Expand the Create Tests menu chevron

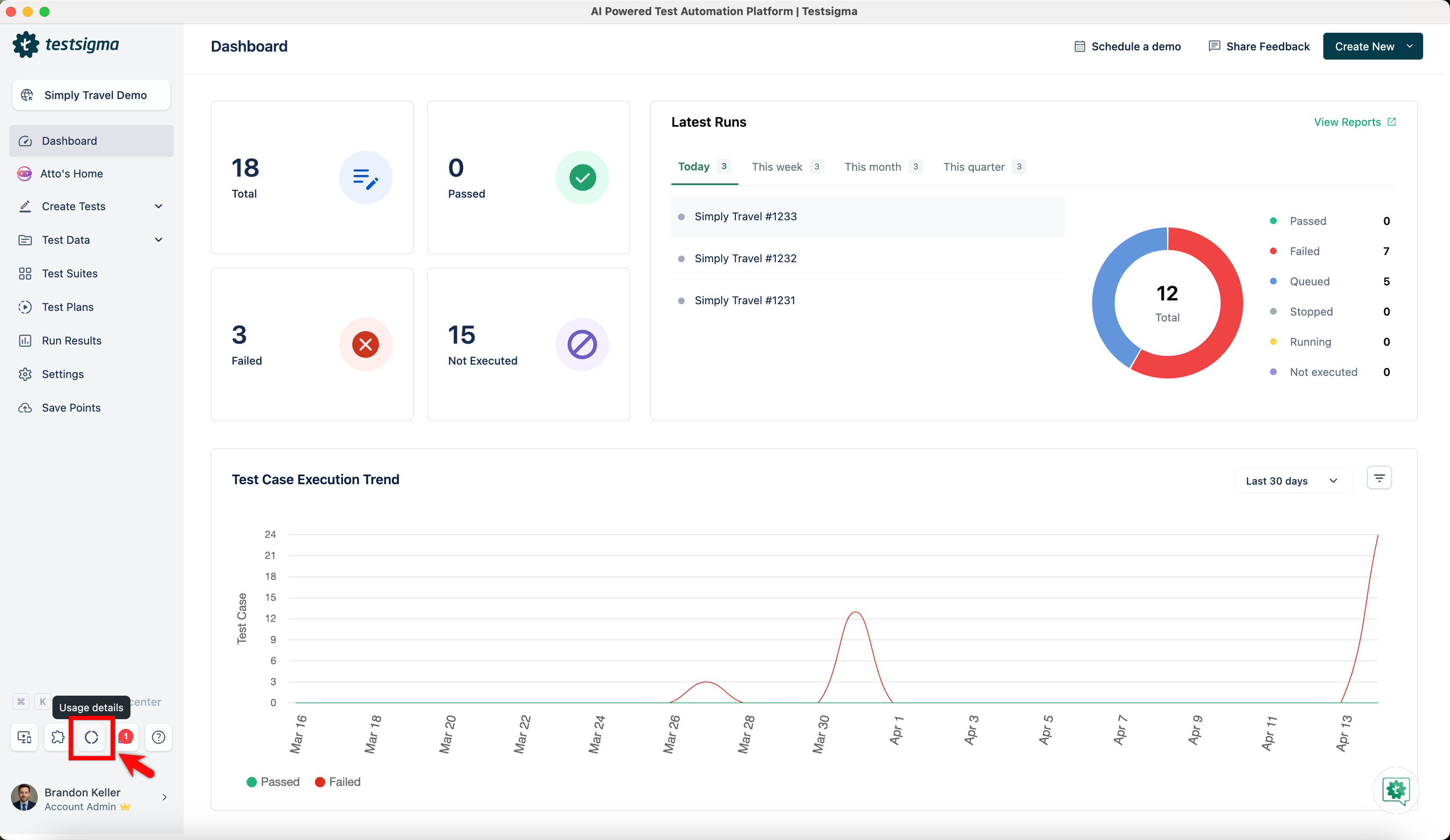[158, 206]
